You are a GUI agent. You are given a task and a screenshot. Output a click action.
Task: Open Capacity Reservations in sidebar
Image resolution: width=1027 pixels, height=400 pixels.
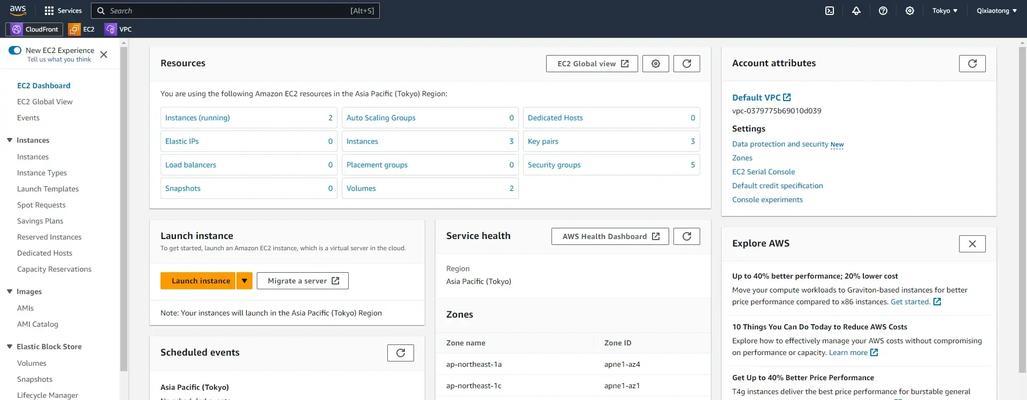[x=54, y=269]
